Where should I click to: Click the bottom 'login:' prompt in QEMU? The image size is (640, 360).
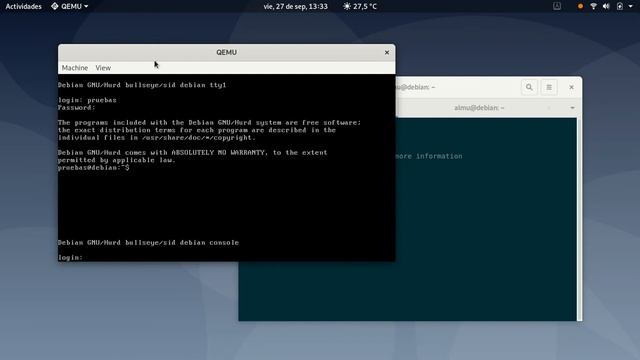[x=70, y=257]
